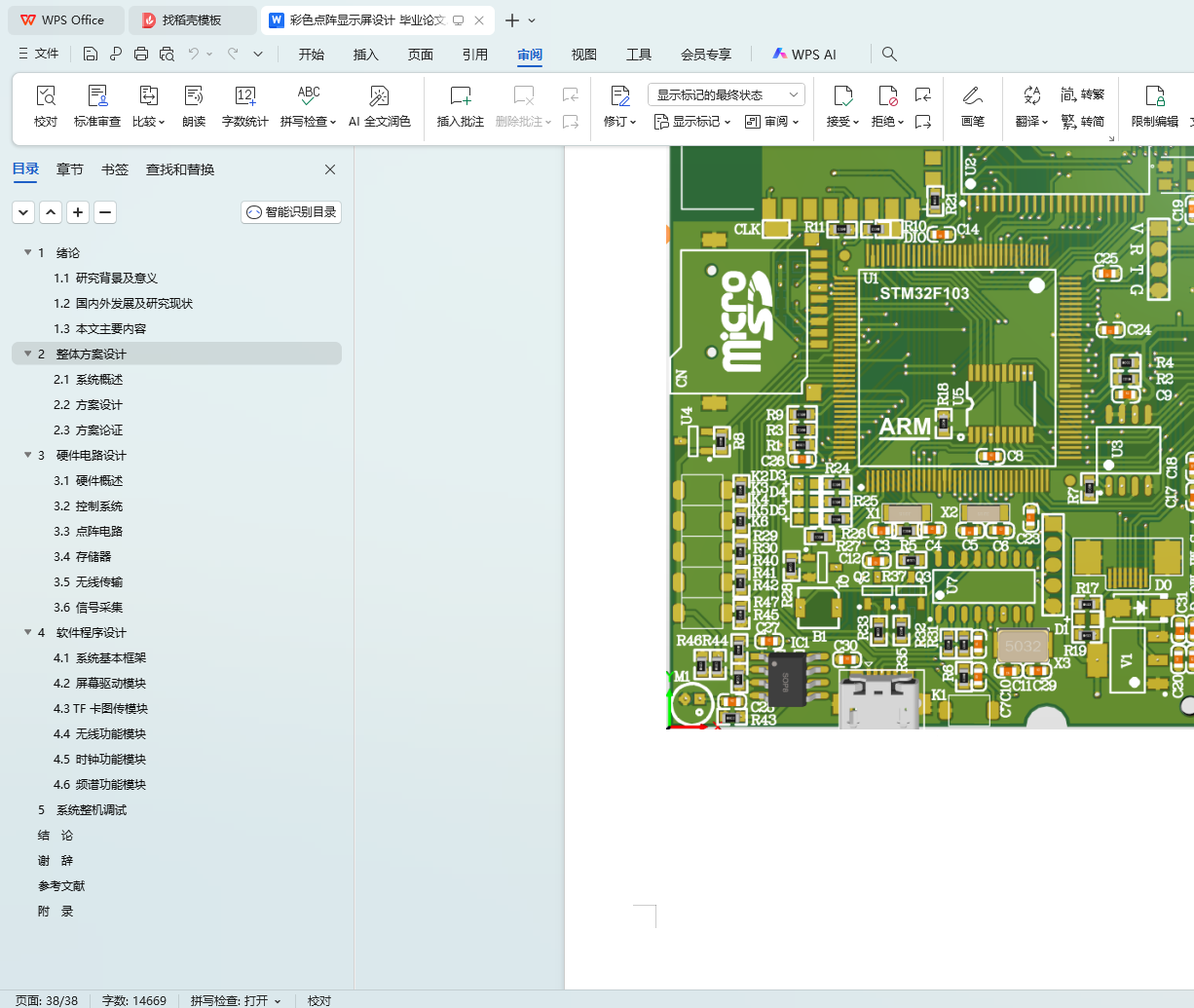1194x1008 pixels.
Task: Switch to the 插入 ribbon tab
Action: tap(366, 55)
